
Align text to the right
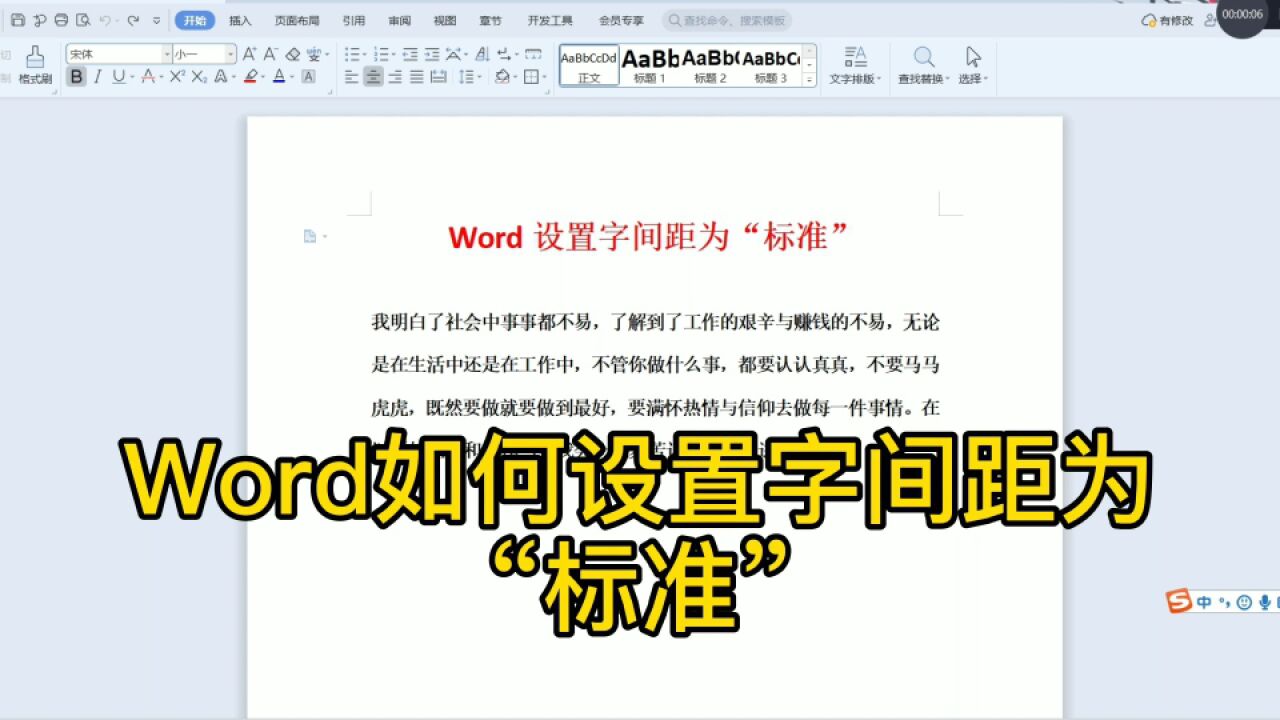(x=395, y=77)
